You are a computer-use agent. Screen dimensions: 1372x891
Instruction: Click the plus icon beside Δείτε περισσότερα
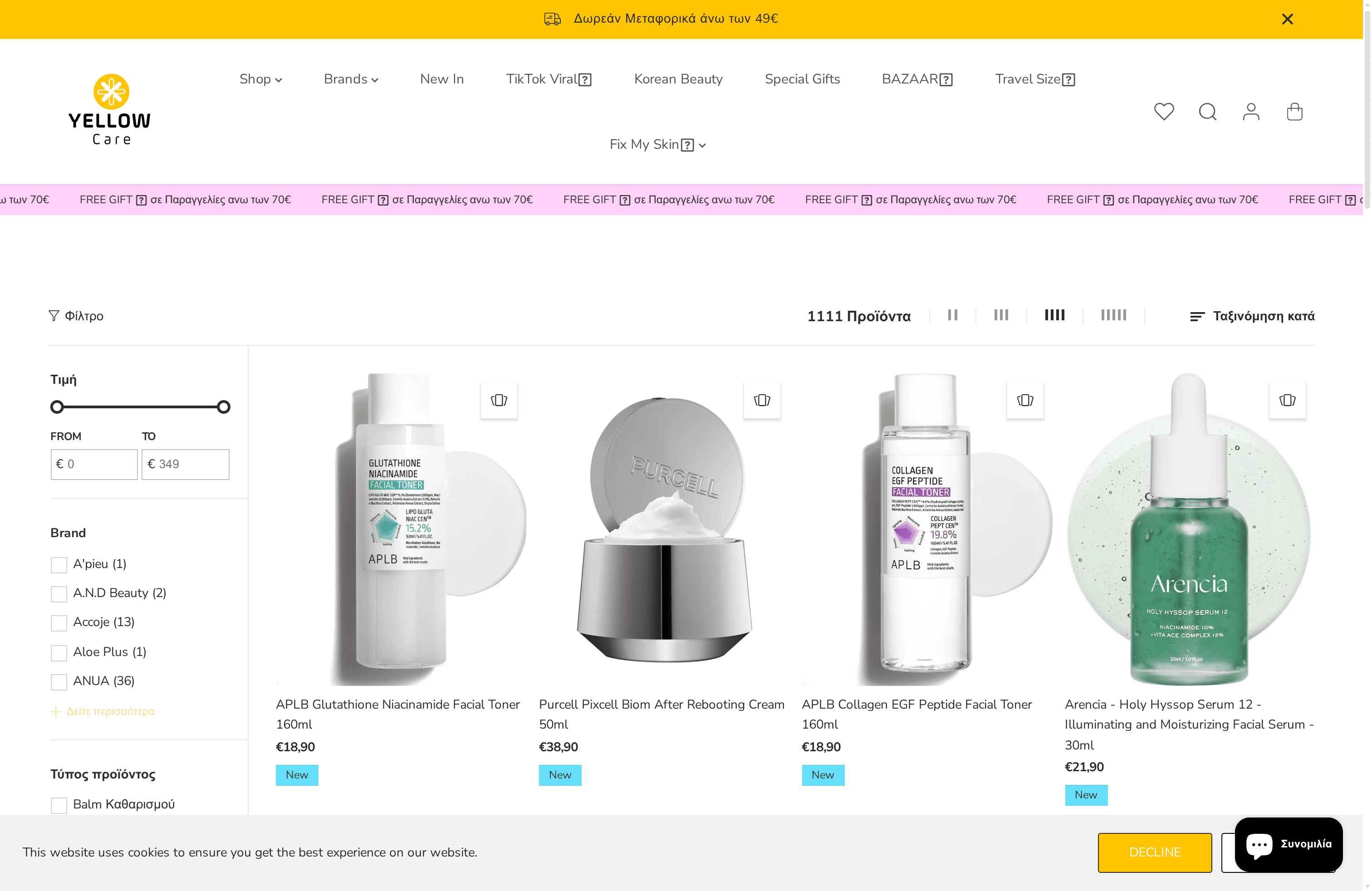[x=55, y=712]
